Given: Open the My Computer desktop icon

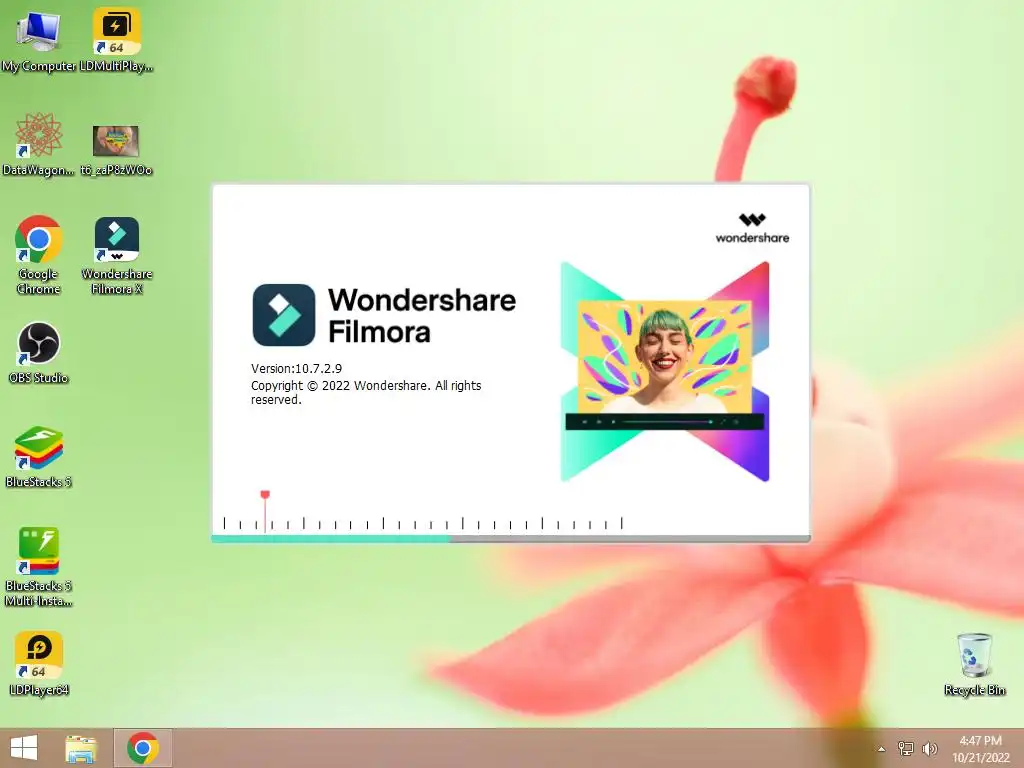Looking at the screenshot, I should [39, 40].
